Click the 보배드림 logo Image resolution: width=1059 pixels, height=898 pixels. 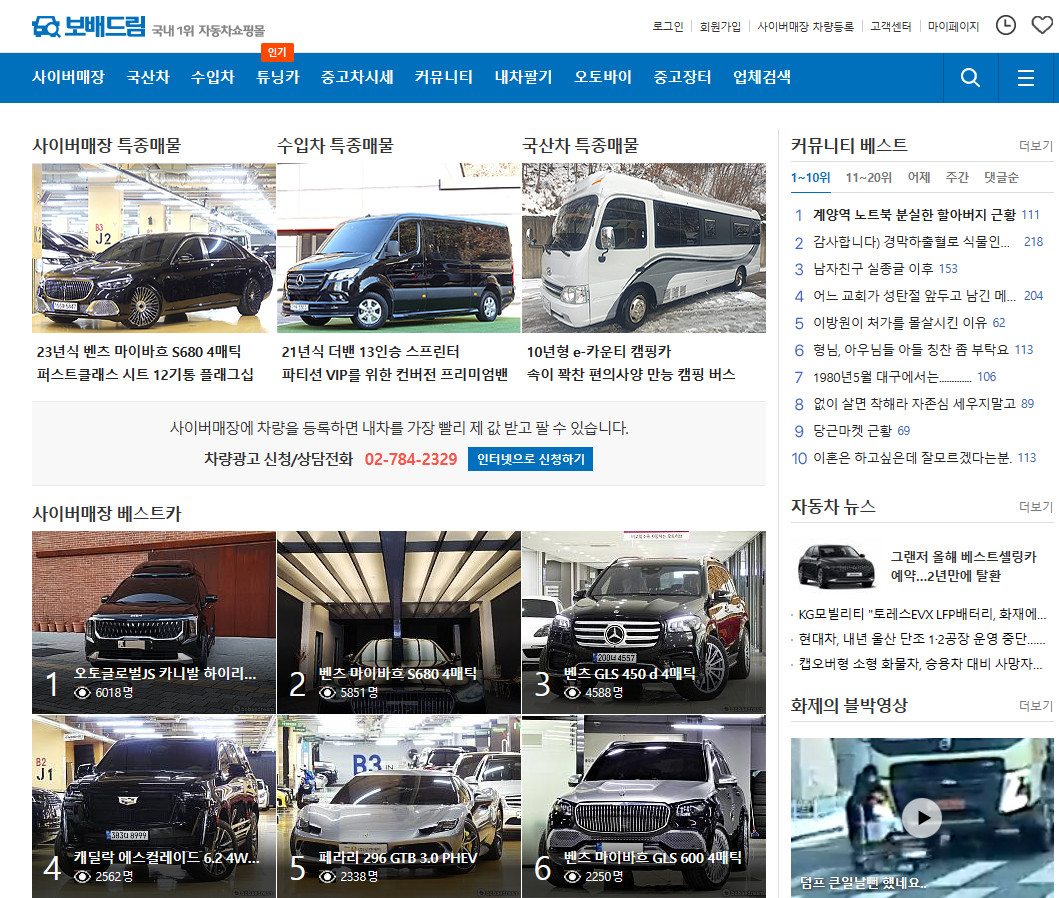pos(88,27)
